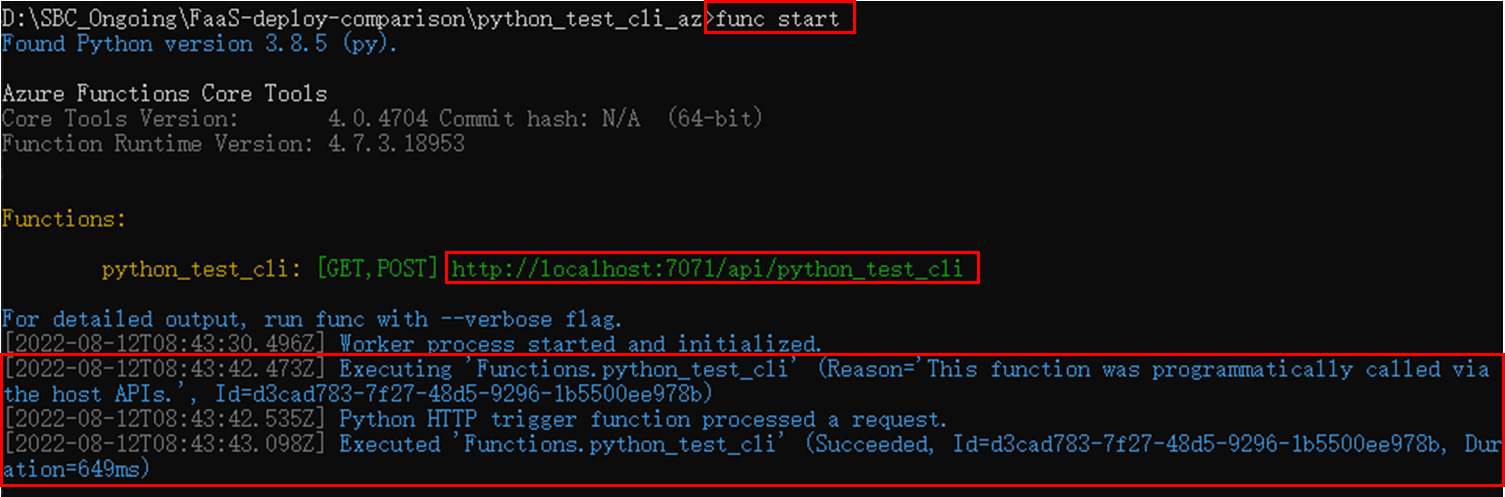The width and height of the screenshot is (1505, 497).
Task: Click Function Runtime Version 4.7.3.18953 line
Action: click(232, 144)
